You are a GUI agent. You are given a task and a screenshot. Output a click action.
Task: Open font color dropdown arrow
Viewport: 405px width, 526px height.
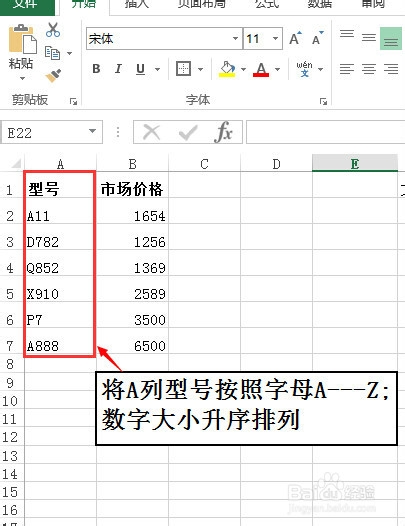pyautogui.click(x=277, y=69)
